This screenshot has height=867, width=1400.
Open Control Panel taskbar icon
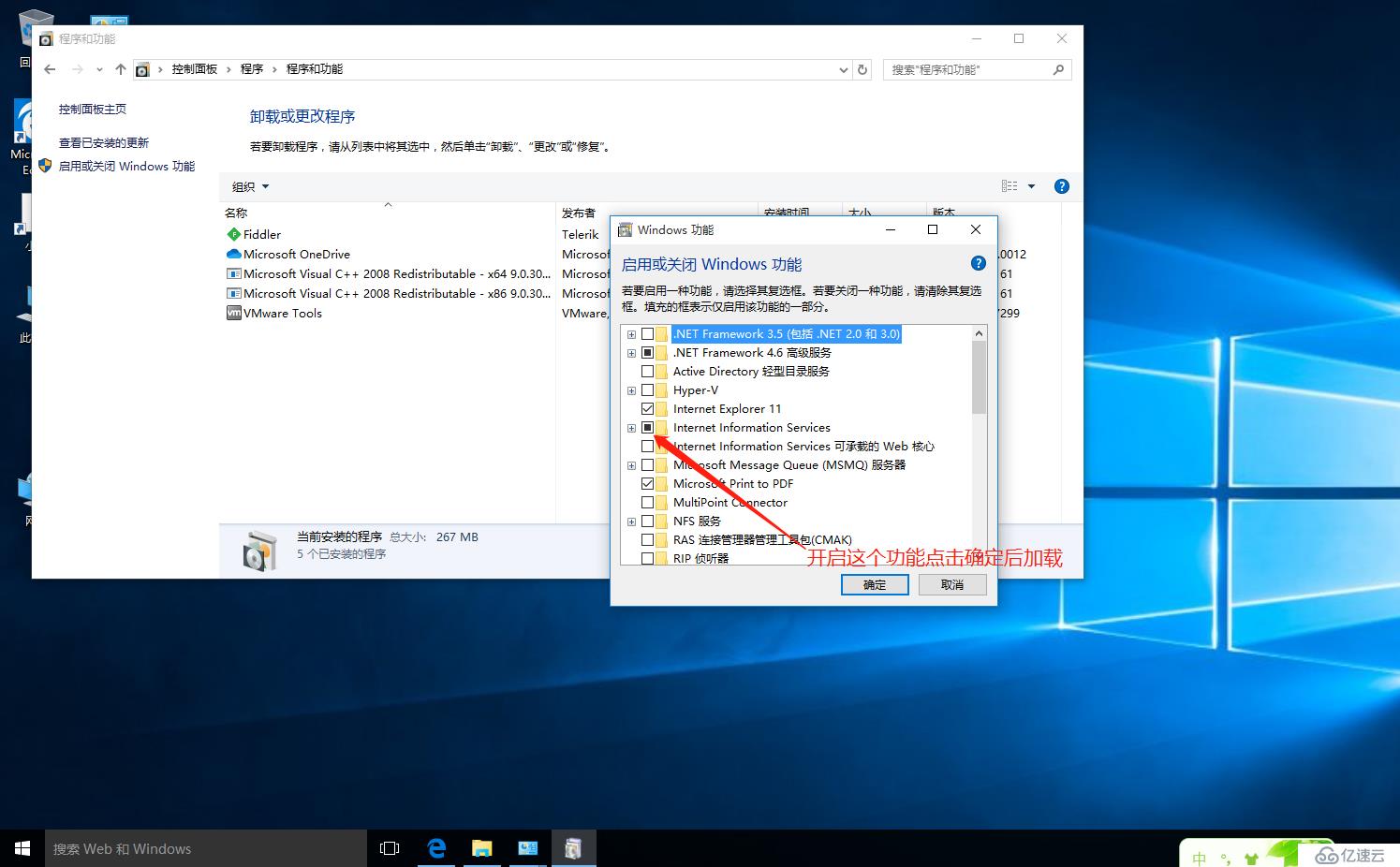tap(528, 848)
